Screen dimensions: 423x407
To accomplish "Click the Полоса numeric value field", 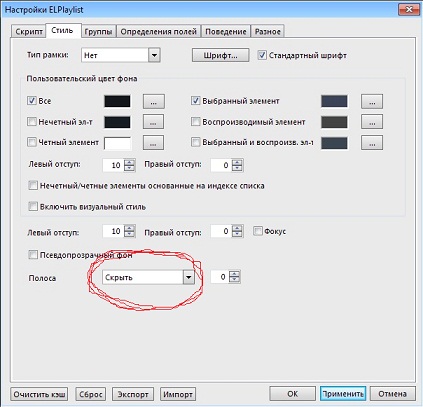I will point(220,277).
